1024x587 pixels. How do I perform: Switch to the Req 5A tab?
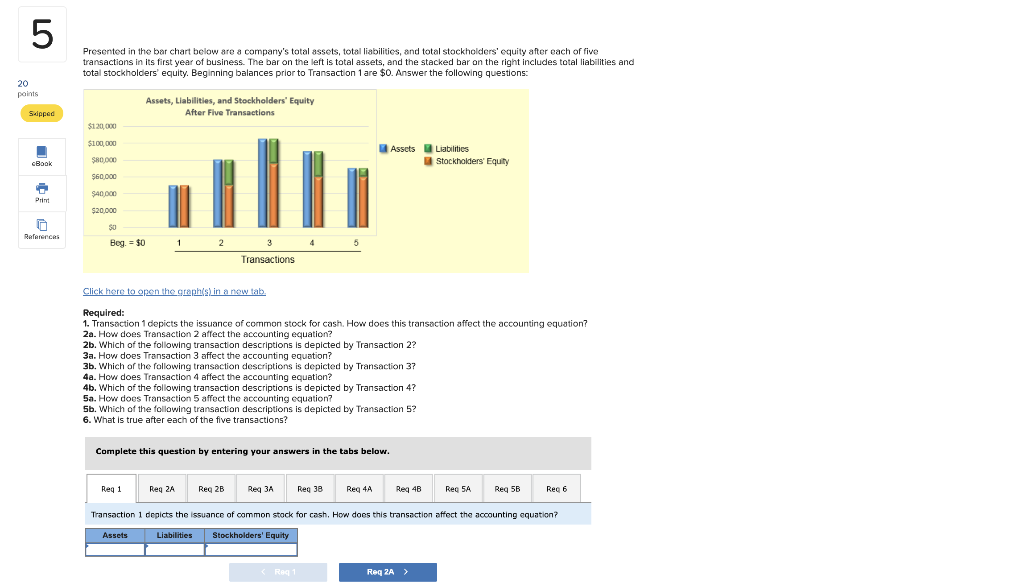[457, 488]
